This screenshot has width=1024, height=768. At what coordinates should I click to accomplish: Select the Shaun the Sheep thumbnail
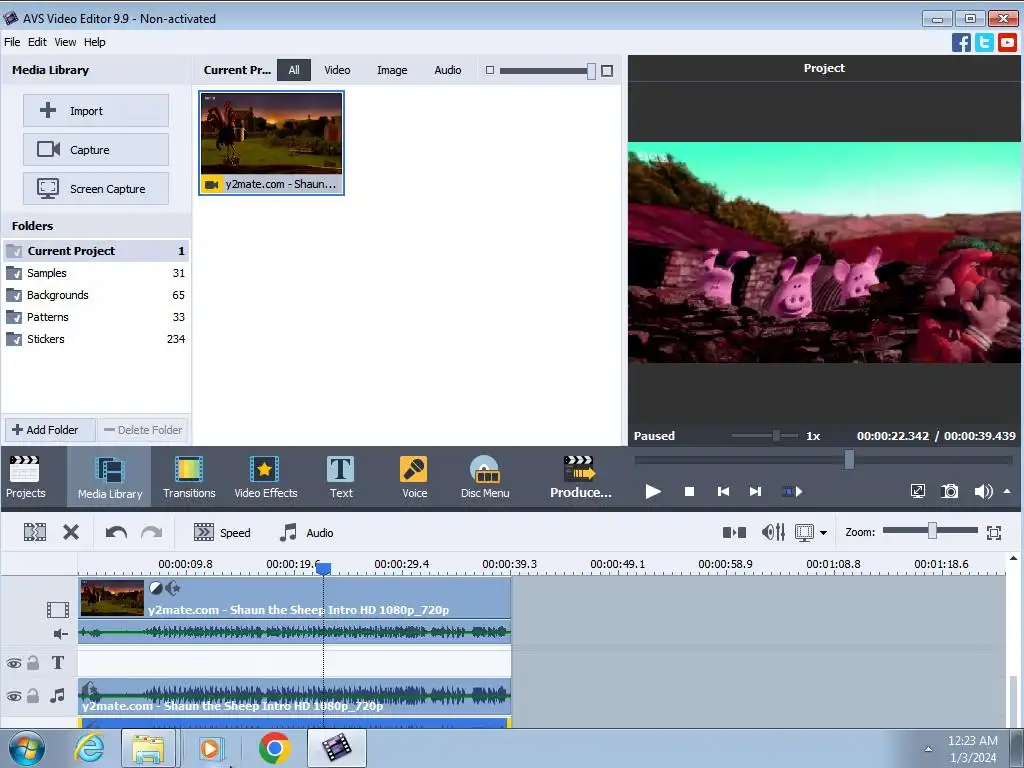(272, 142)
